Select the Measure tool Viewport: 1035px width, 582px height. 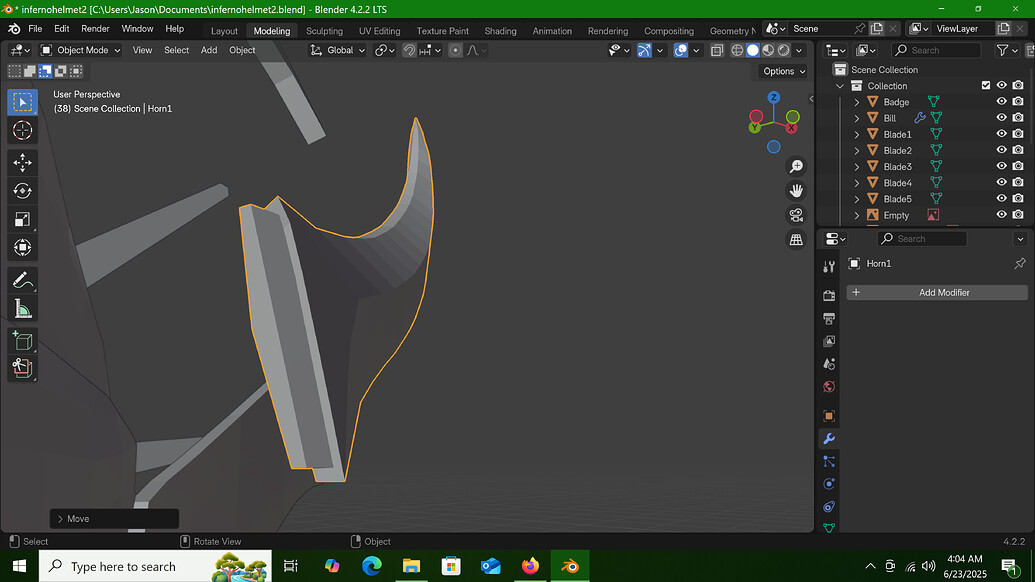22,309
